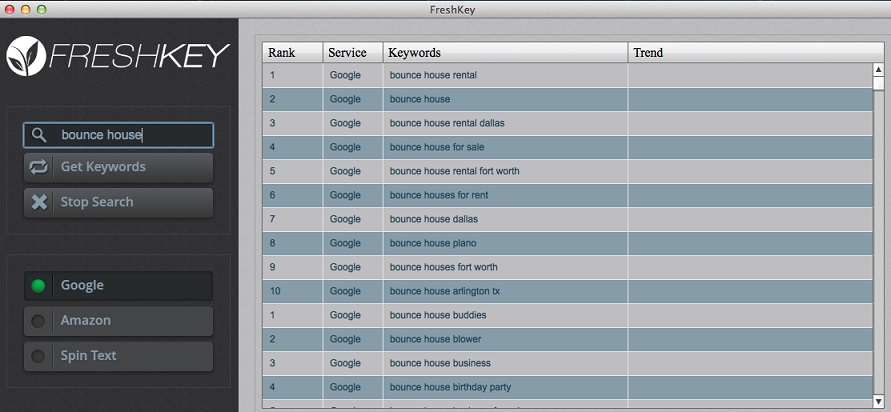This screenshot has height=412, width=891.
Task: Click the FreshKey leaf logo icon
Action: coord(26,56)
